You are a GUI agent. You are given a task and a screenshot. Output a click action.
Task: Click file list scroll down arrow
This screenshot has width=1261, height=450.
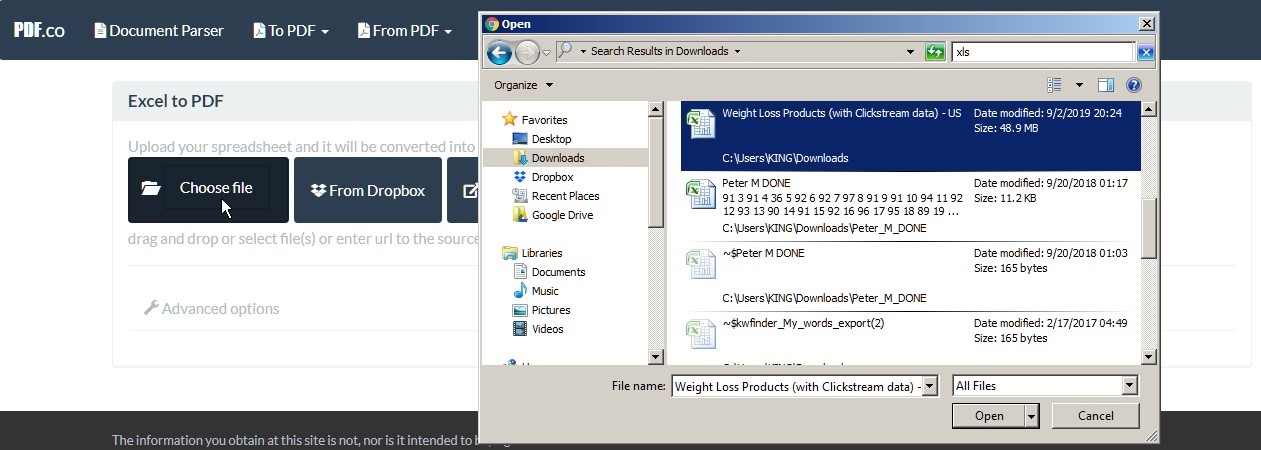(1149, 357)
